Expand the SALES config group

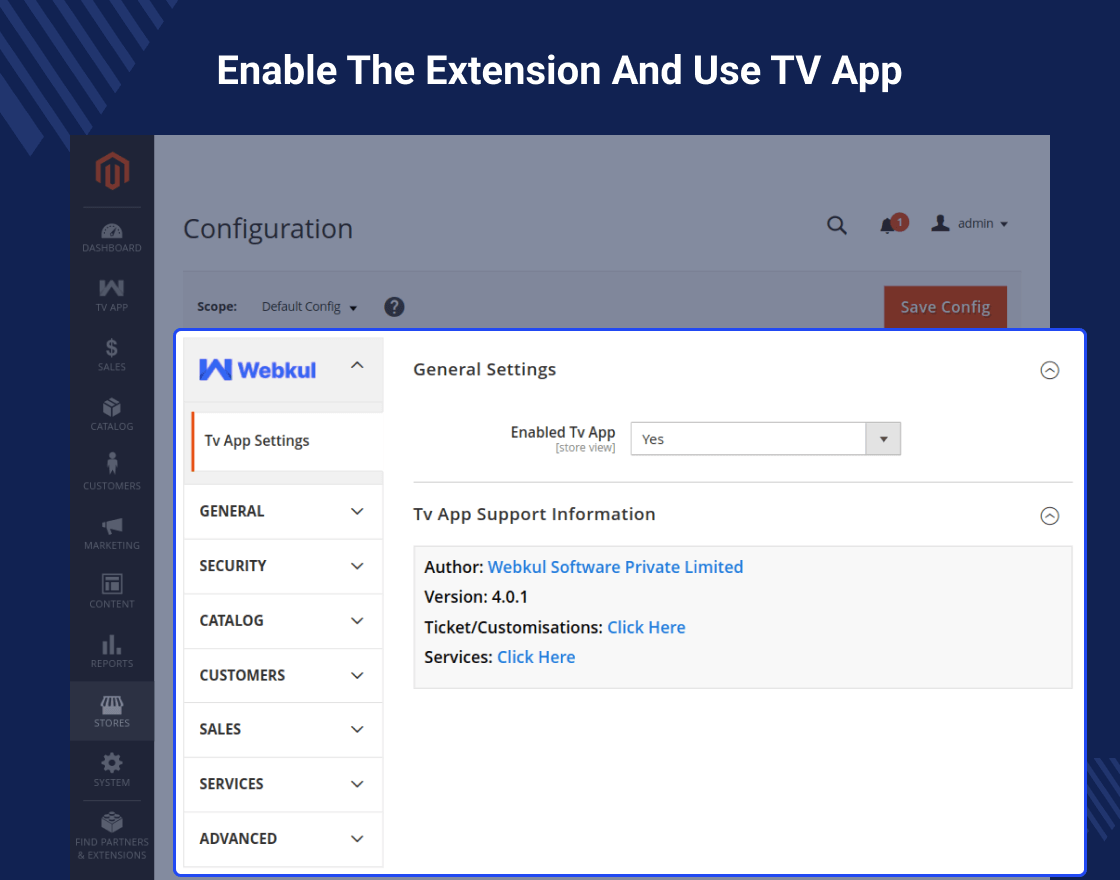283,729
